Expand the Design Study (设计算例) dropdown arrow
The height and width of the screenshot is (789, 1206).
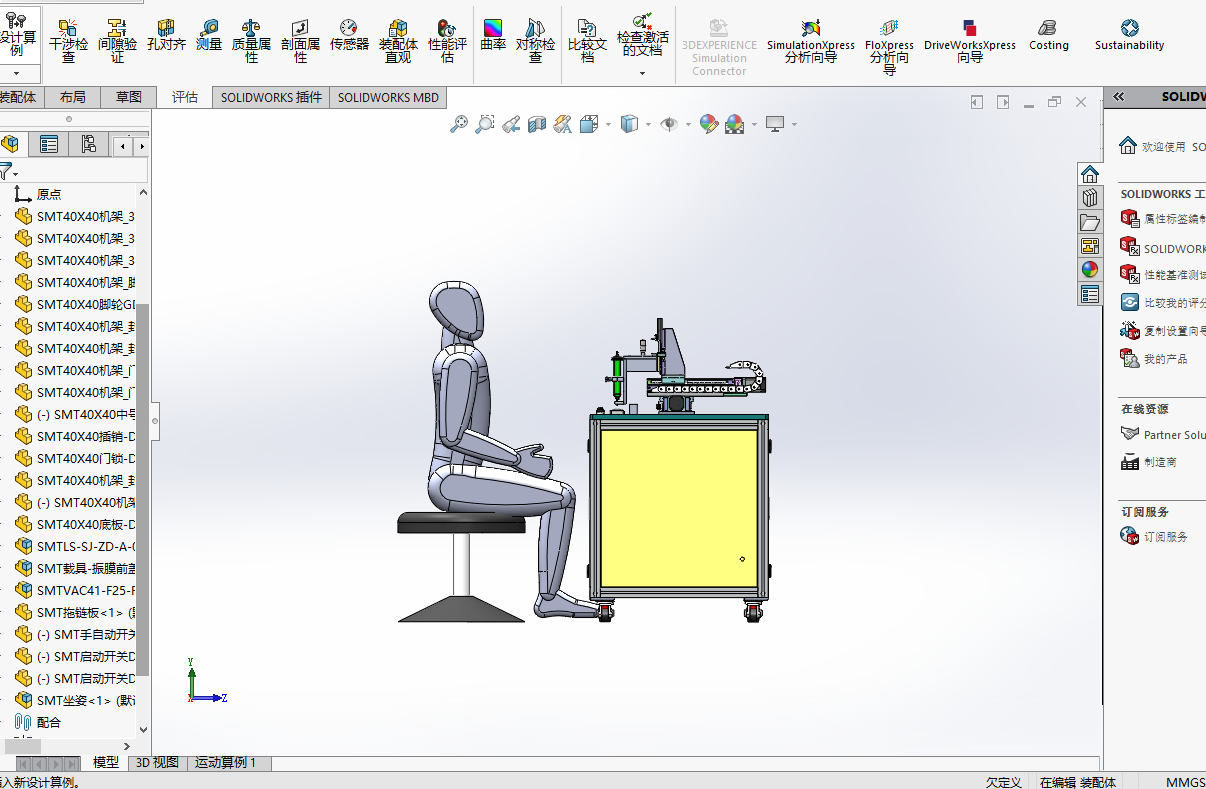point(17,74)
